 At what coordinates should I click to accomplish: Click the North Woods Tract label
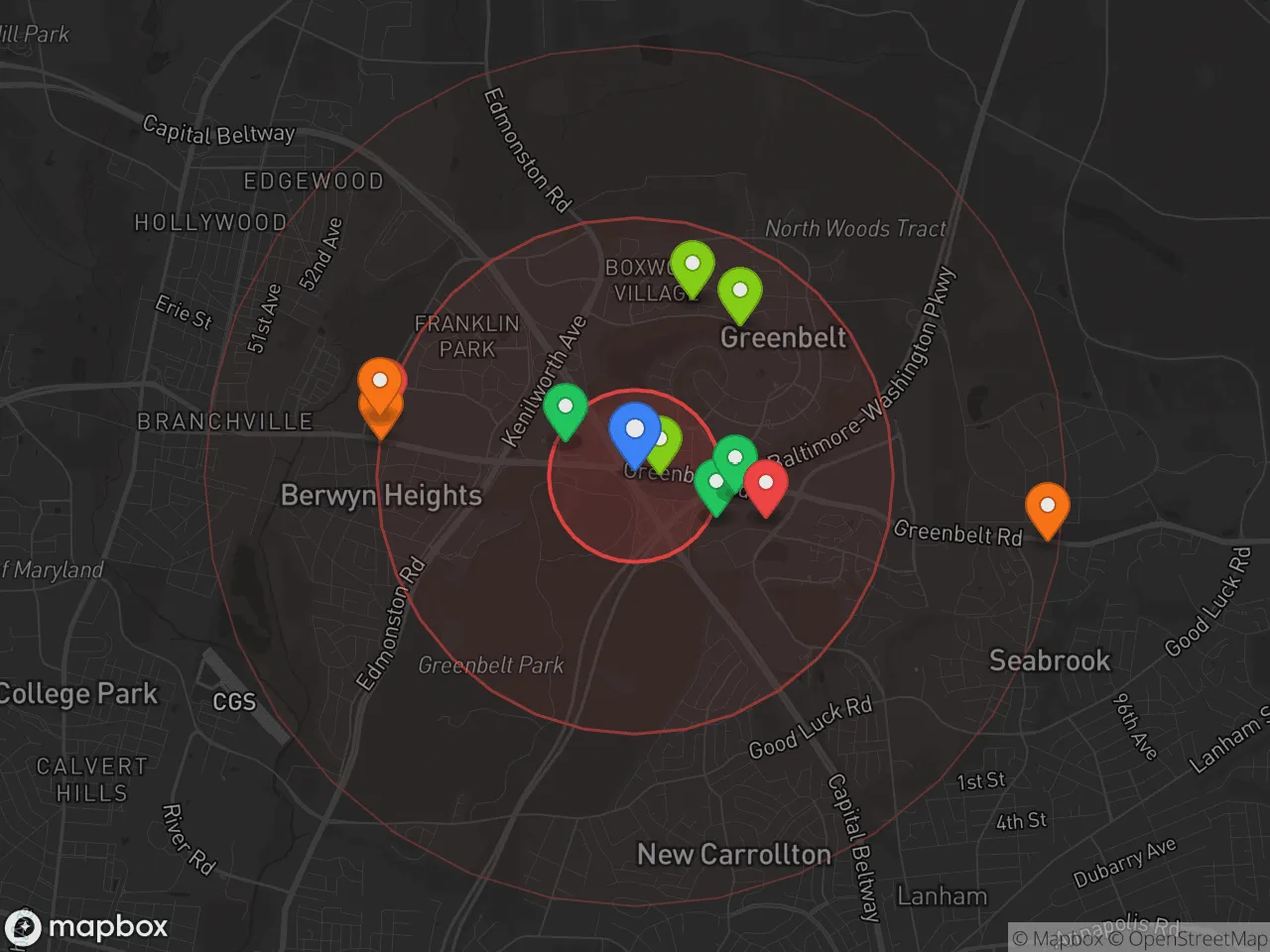(855, 229)
